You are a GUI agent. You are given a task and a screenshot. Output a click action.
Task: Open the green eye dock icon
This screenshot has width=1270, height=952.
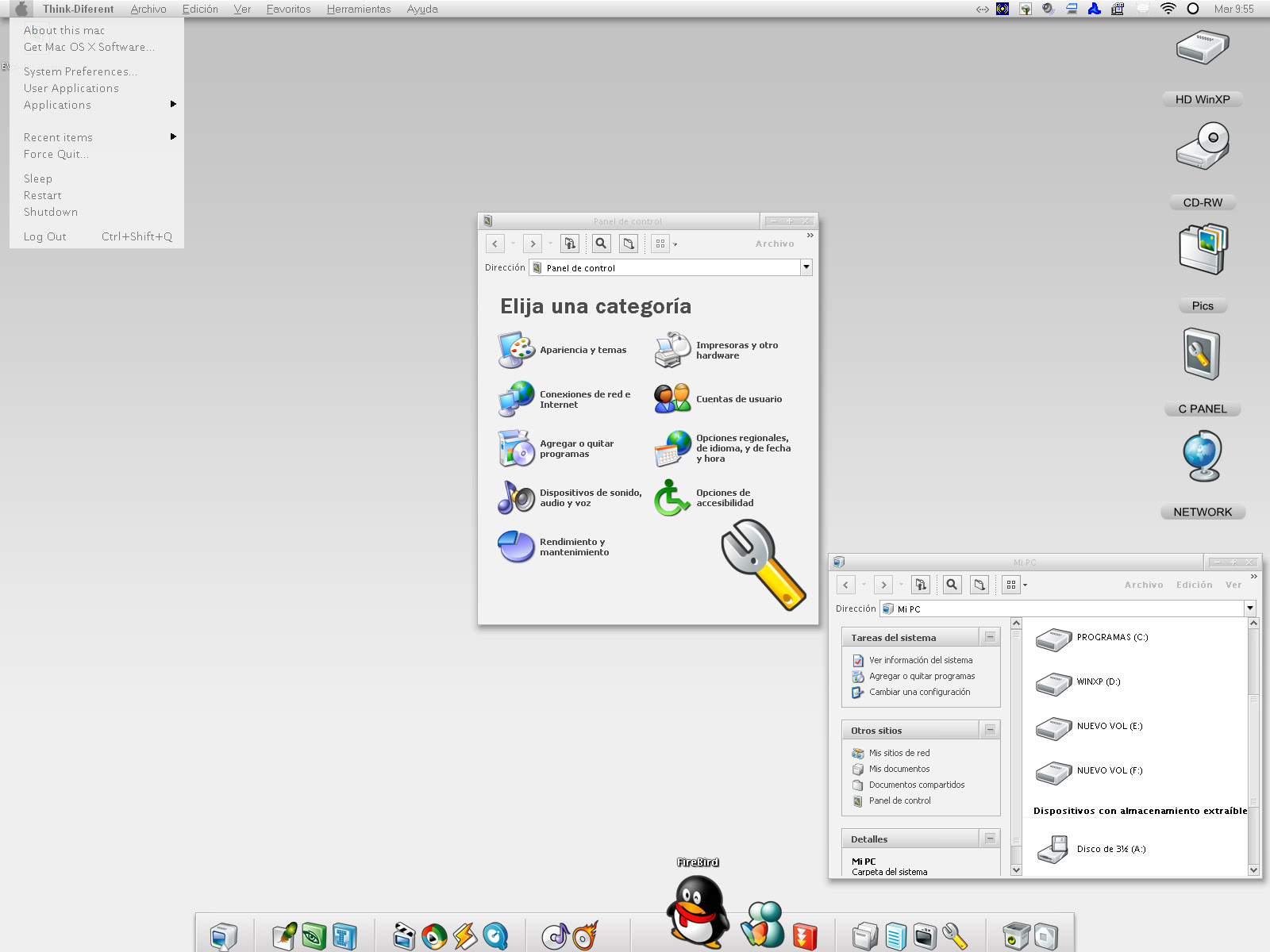(314, 936)
